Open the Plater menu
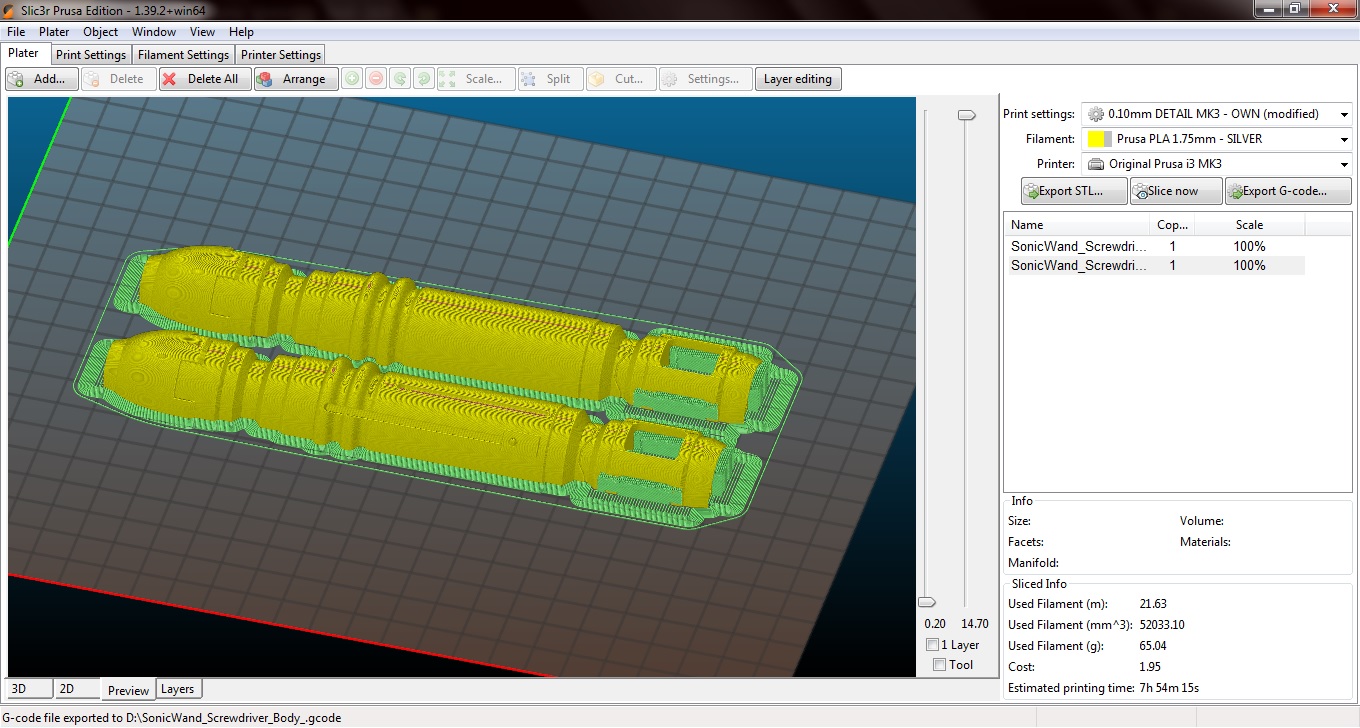This screenshot has height=728, width=1360. click(x=54, y=32)
